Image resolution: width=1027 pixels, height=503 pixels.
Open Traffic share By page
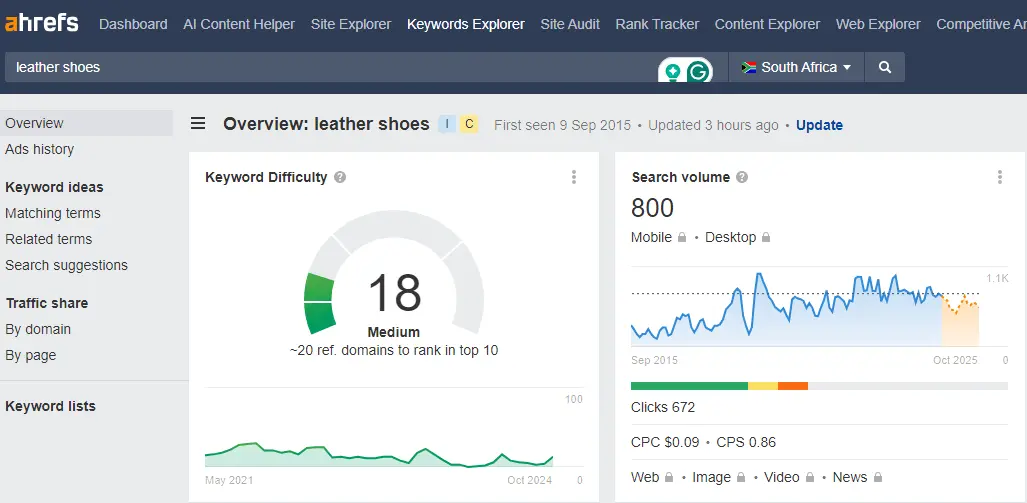pos(31,356)
